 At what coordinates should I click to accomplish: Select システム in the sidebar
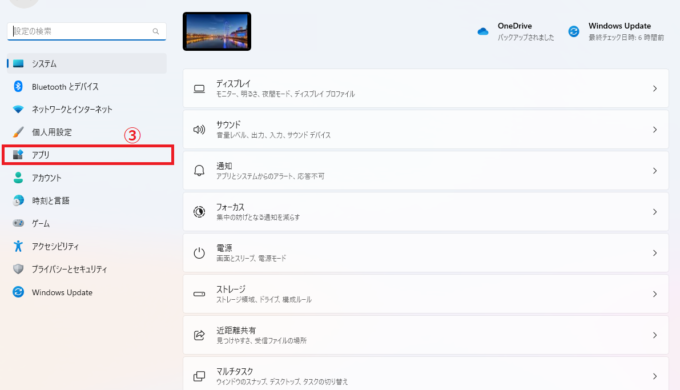coord(87,64)
